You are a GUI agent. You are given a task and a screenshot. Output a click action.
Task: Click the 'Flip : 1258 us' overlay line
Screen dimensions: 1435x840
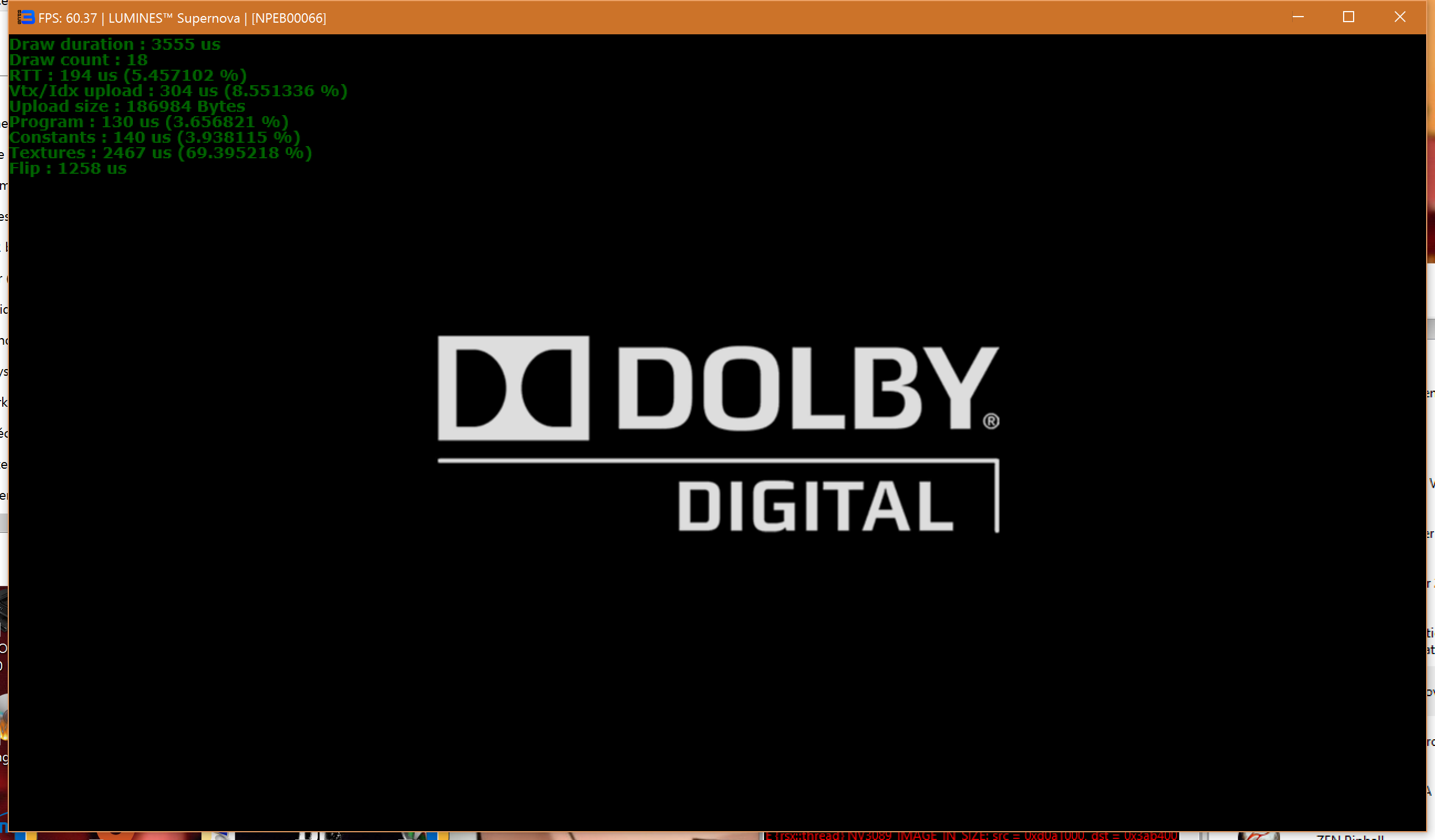click(68, 168)
